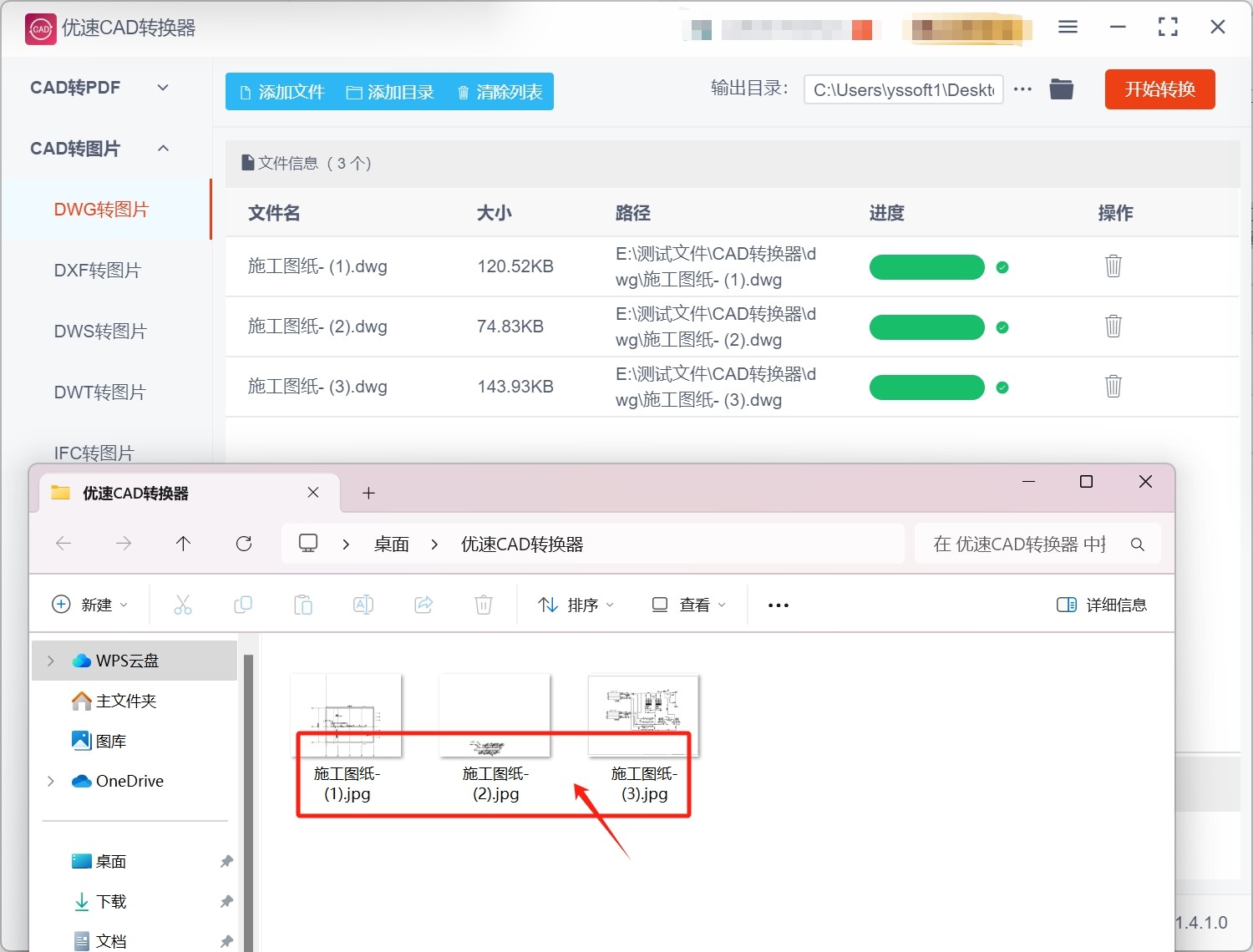
Task: Open the 排序 sort dropdown
Action: click(576, 605)
